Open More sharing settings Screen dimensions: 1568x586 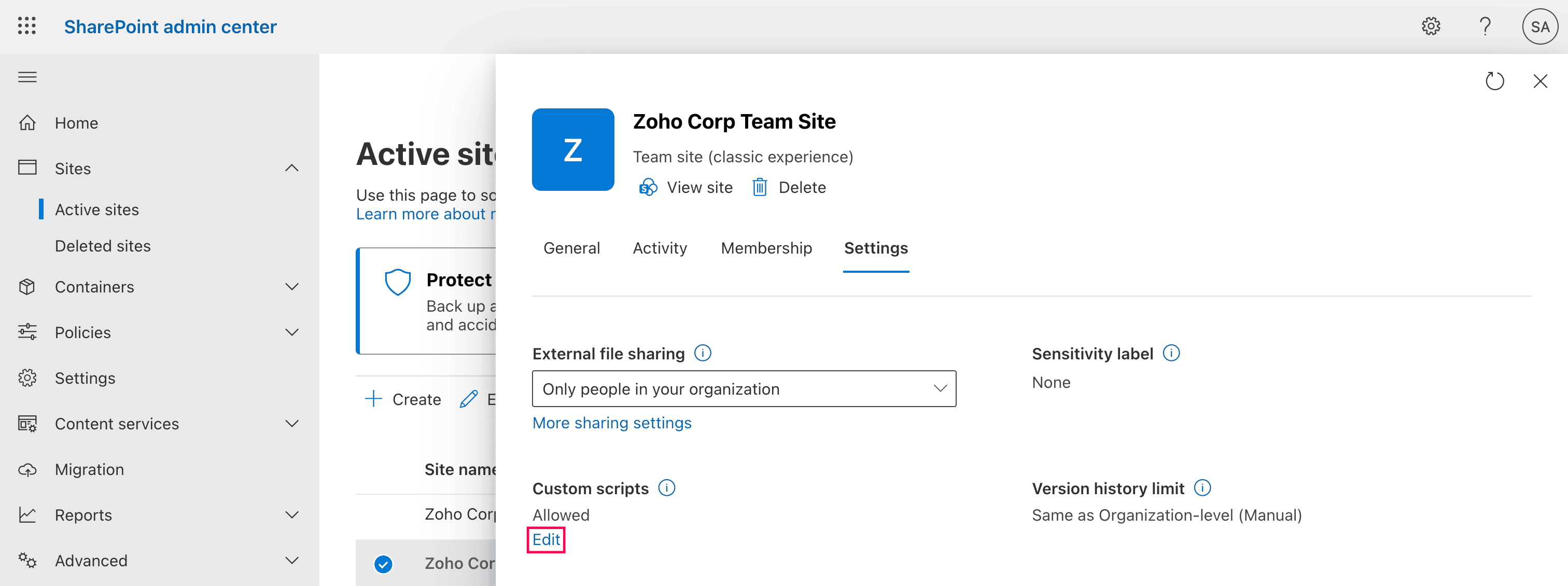(611, 422)
